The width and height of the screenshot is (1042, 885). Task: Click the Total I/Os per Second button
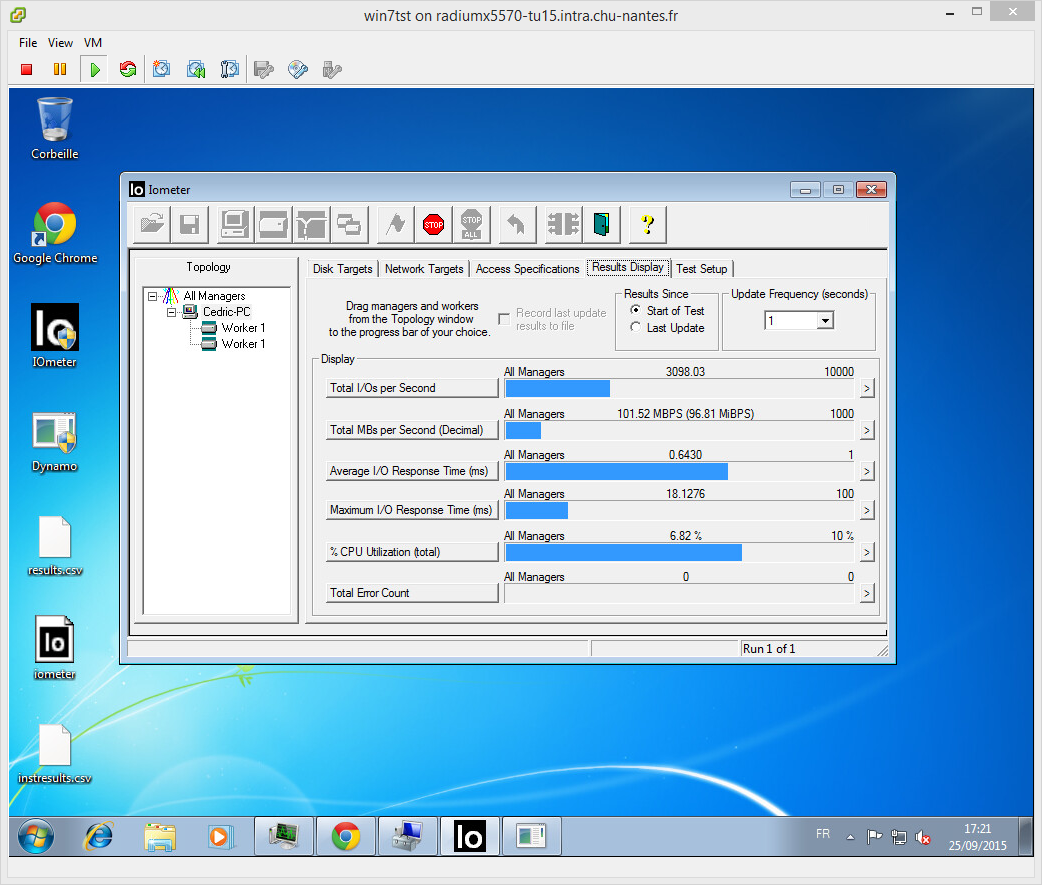coord(411,388)
